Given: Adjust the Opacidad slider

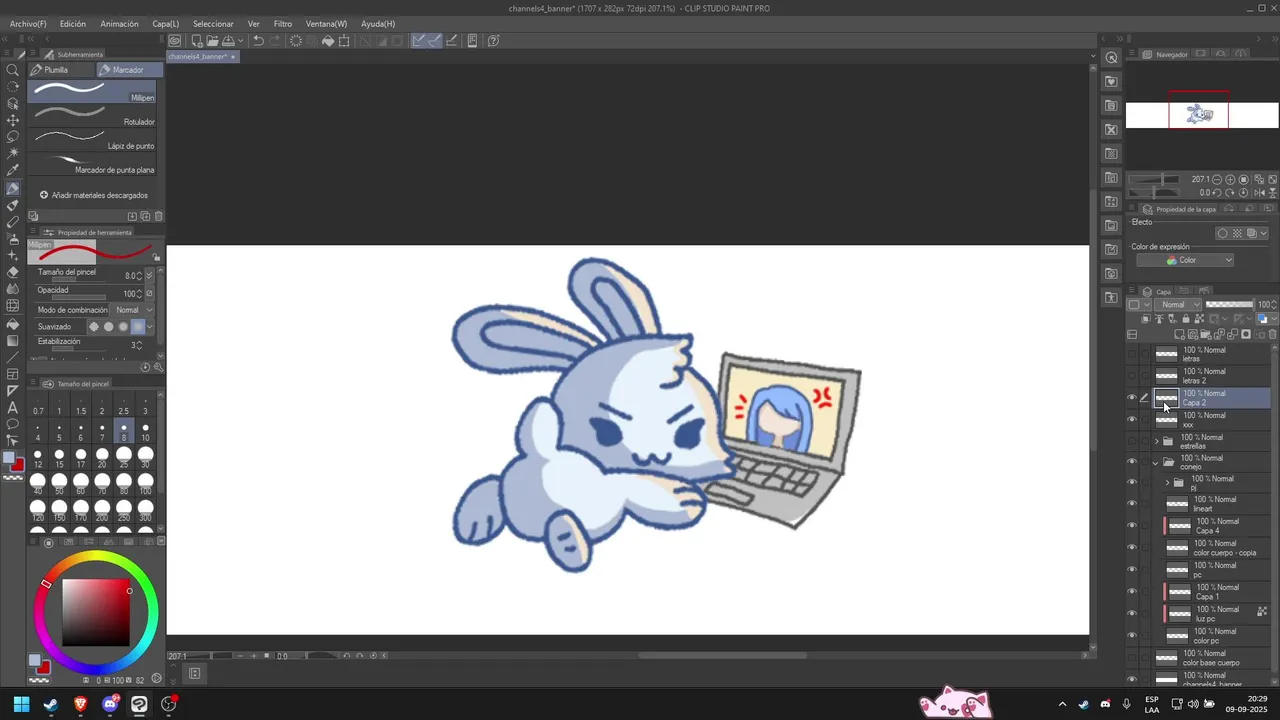Looking at the screenshot, I should 78,298.
